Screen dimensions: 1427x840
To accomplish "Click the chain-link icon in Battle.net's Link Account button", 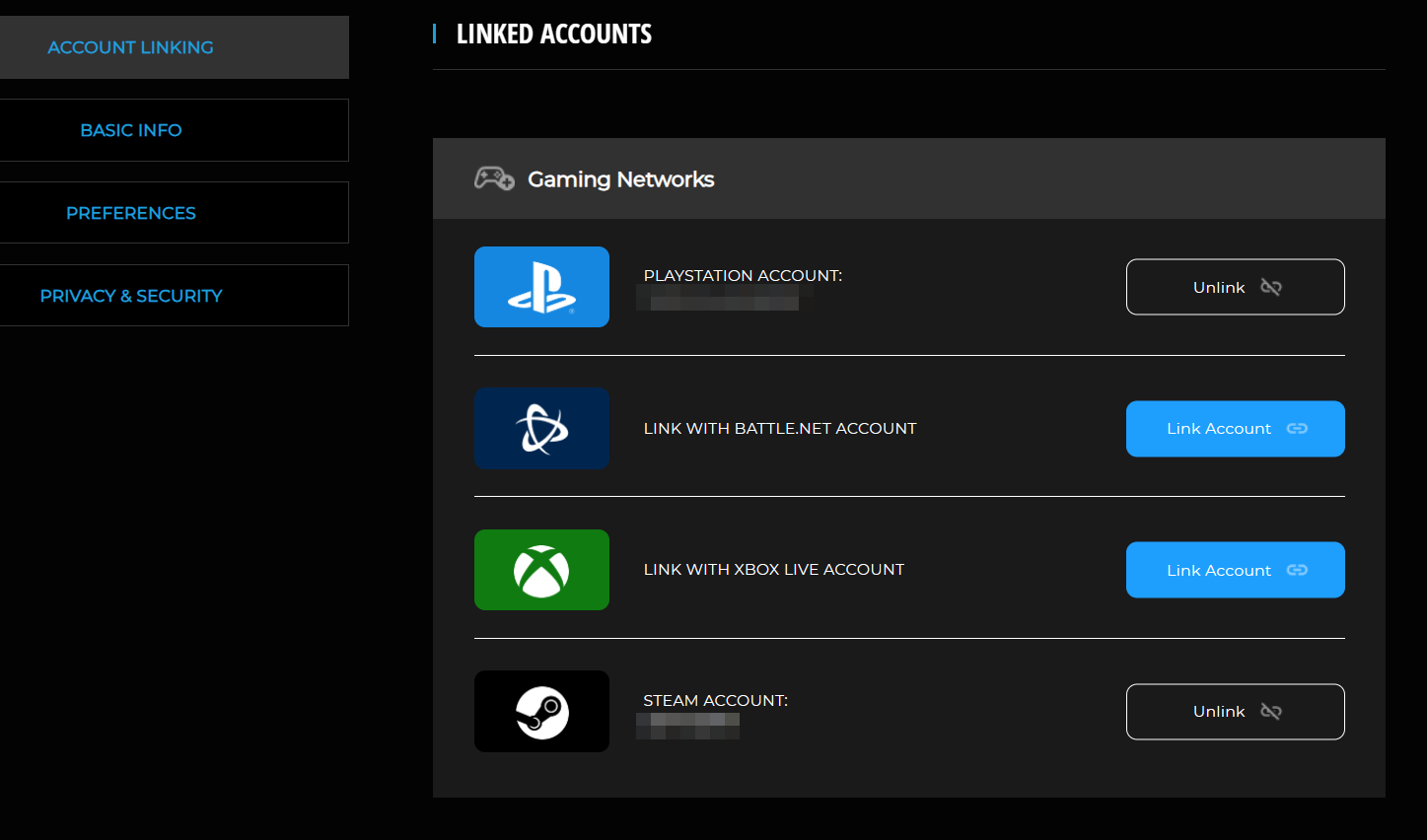I will tap(1297, 429).
